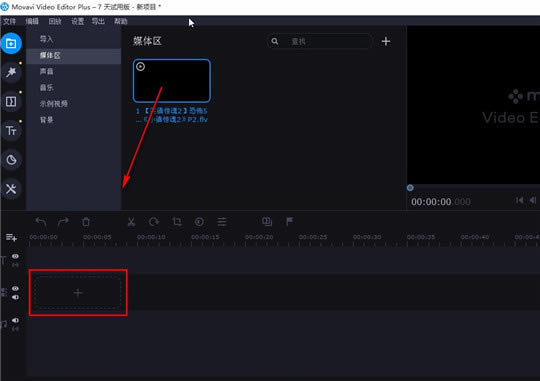Image resolution: width=540 pixels, height=381 pixels.
Task: Select 声音 in the side list
Action: point(74,72)
